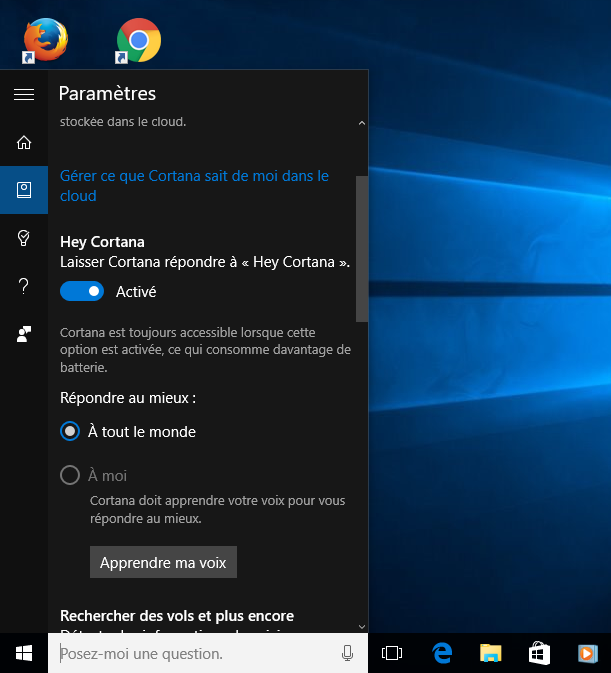Click 'Laisser Cortana répondre à « Hey Cortana »' text
The width and height of the screenshot is (611, 673).
205,262
